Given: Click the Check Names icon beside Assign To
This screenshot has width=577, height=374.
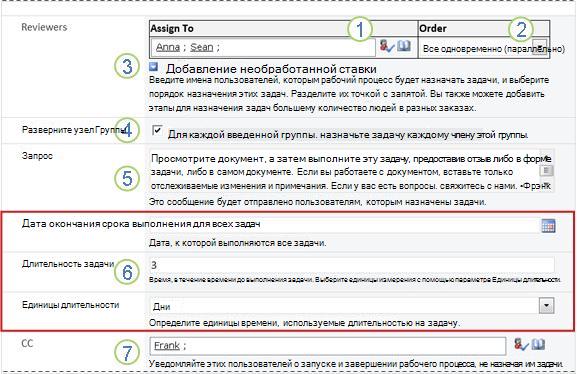Looking at the screenshot, I should point(387,46).
